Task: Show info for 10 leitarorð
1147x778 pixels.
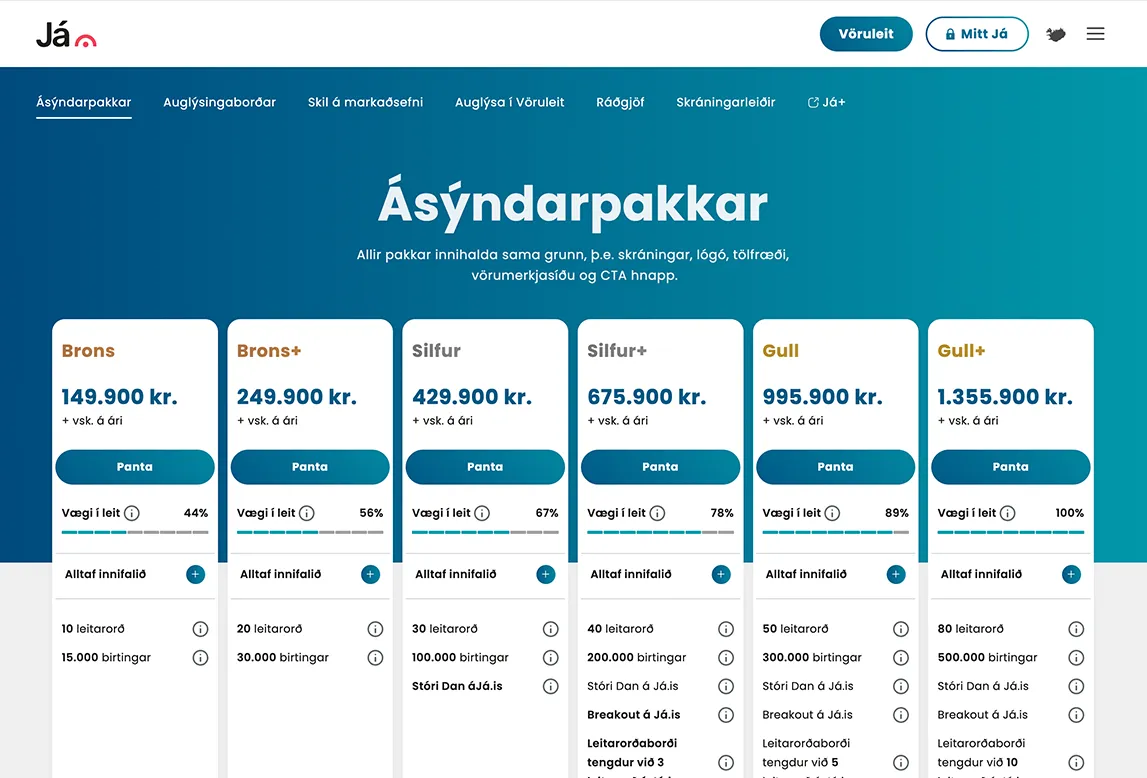Action: 200,629
